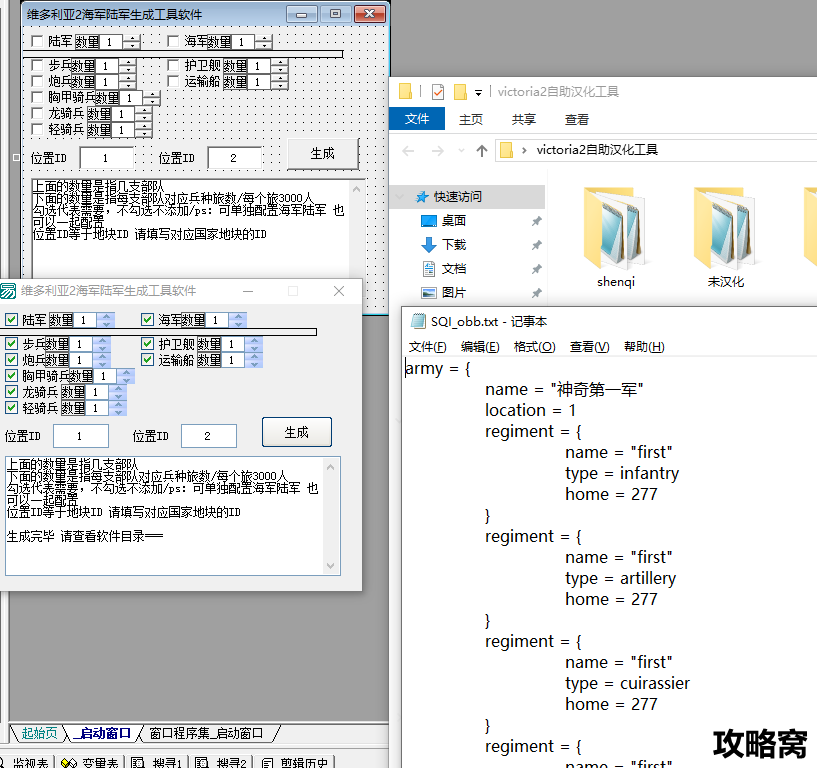Open the 主页 ribbon tab in Explorer
This screenshot has width=817, height=768.
coord(471,119)
